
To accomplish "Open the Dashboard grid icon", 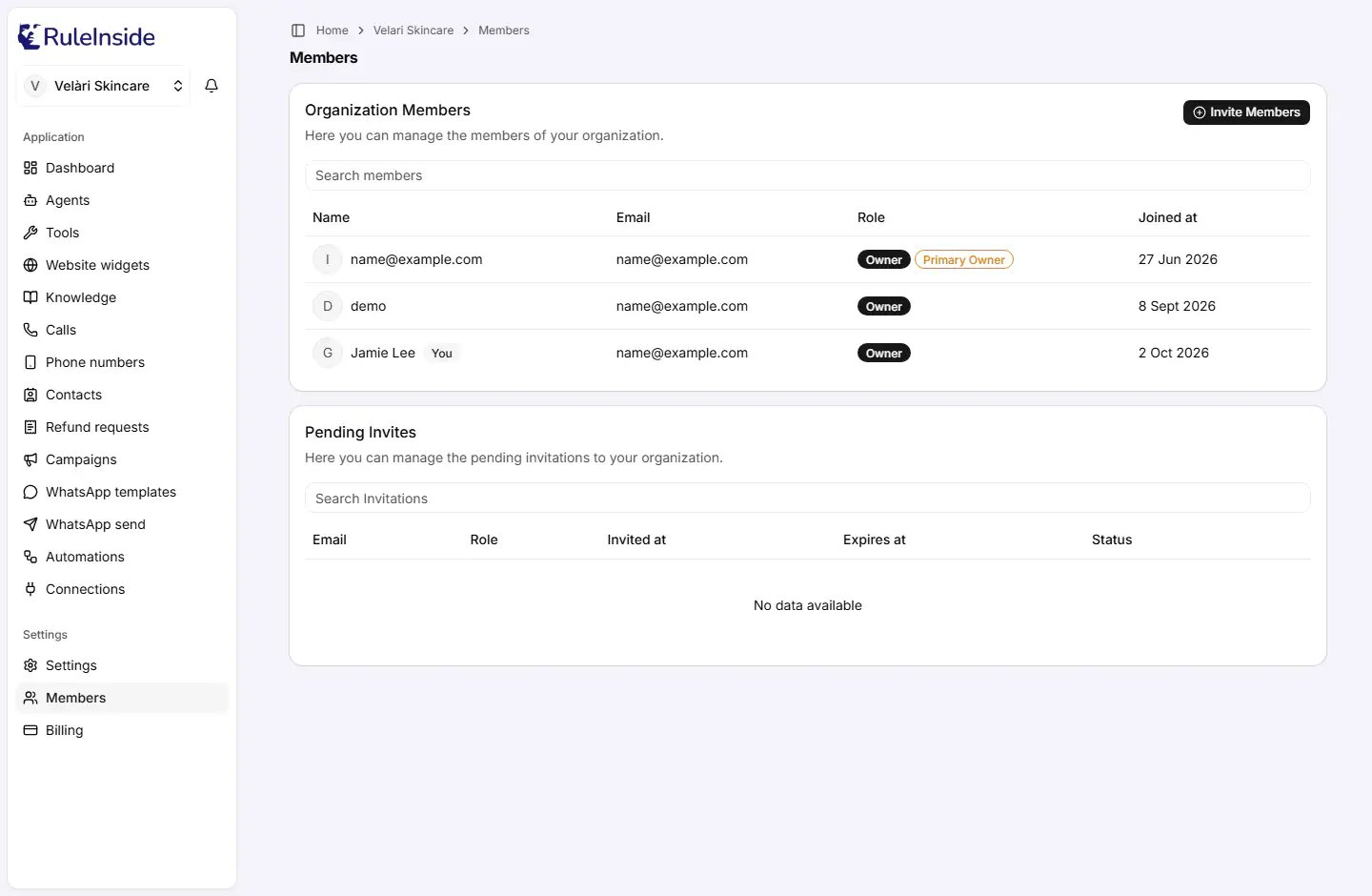I will point(30,168).
